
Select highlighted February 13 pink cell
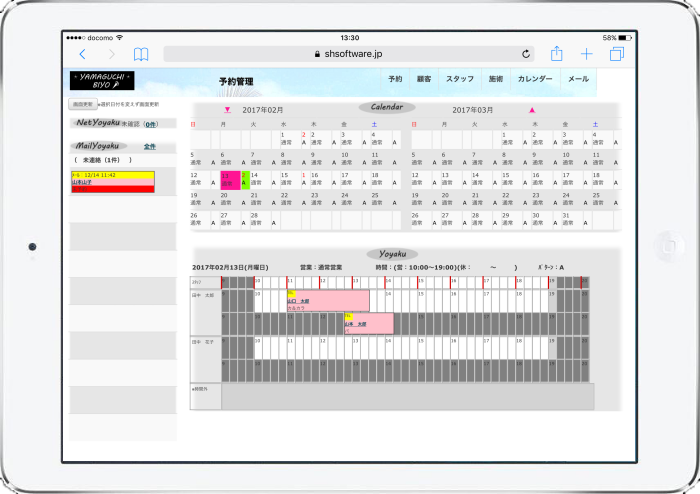(230, 180)
